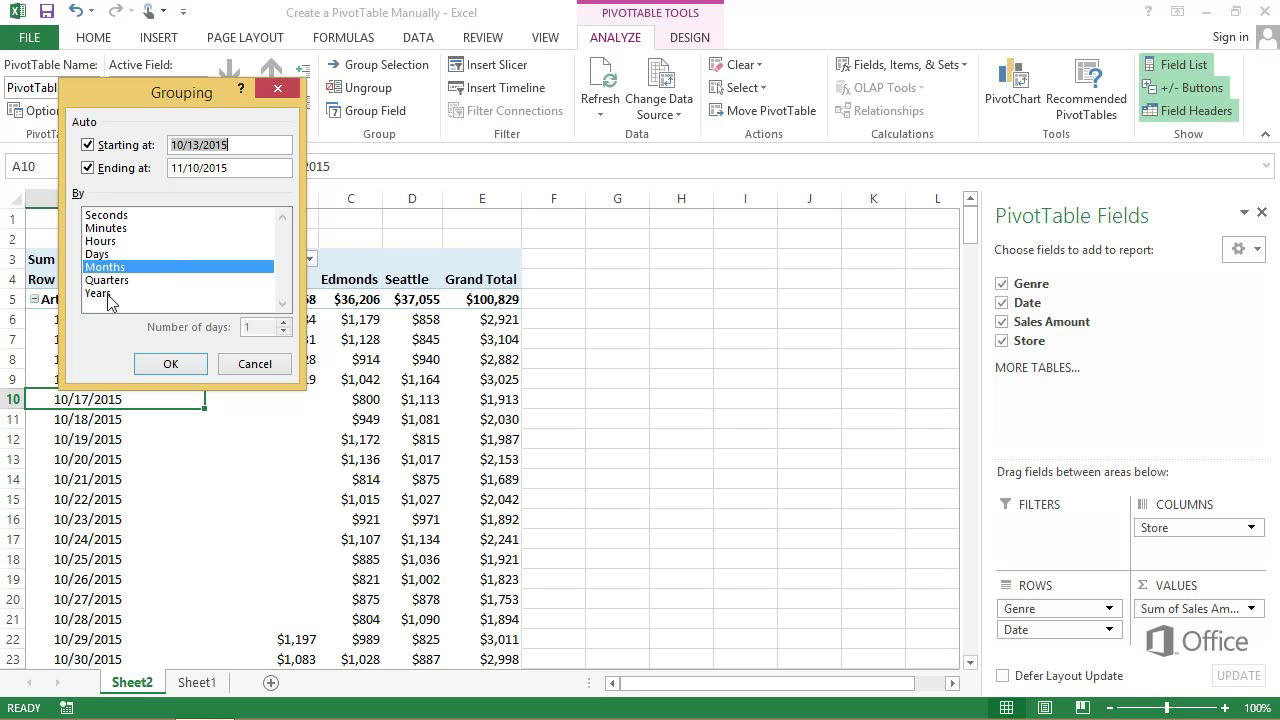This screenshot has height=720, width=1280.
Task: Select Years in the grouping By list
Action: (x=97, y=292)
